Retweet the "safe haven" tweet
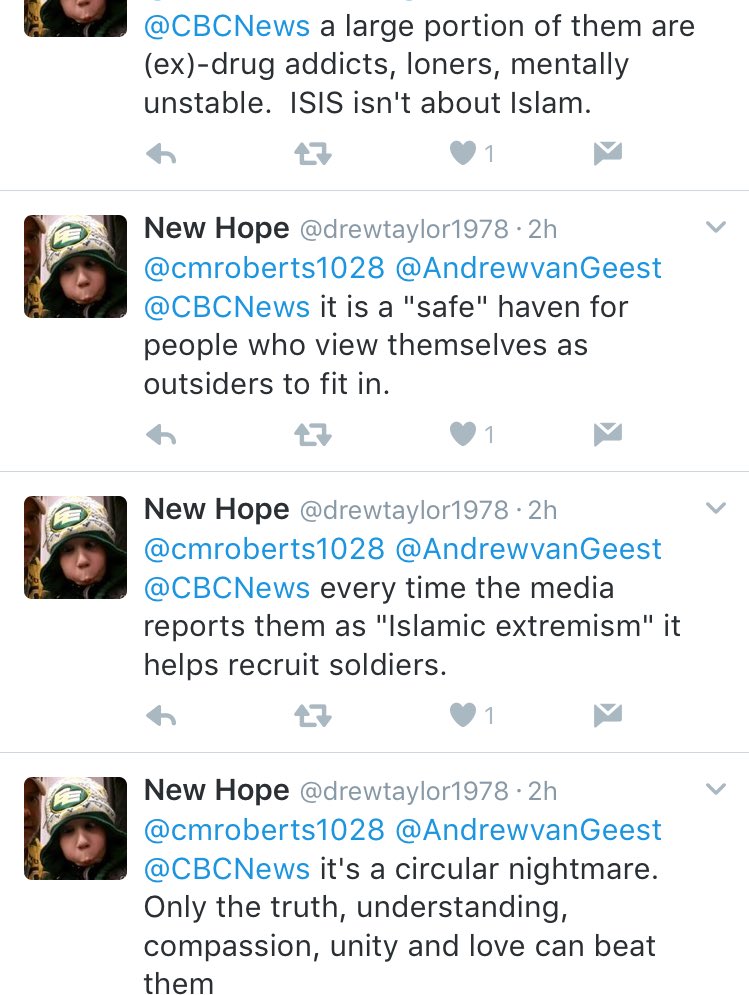 point(313,435)
